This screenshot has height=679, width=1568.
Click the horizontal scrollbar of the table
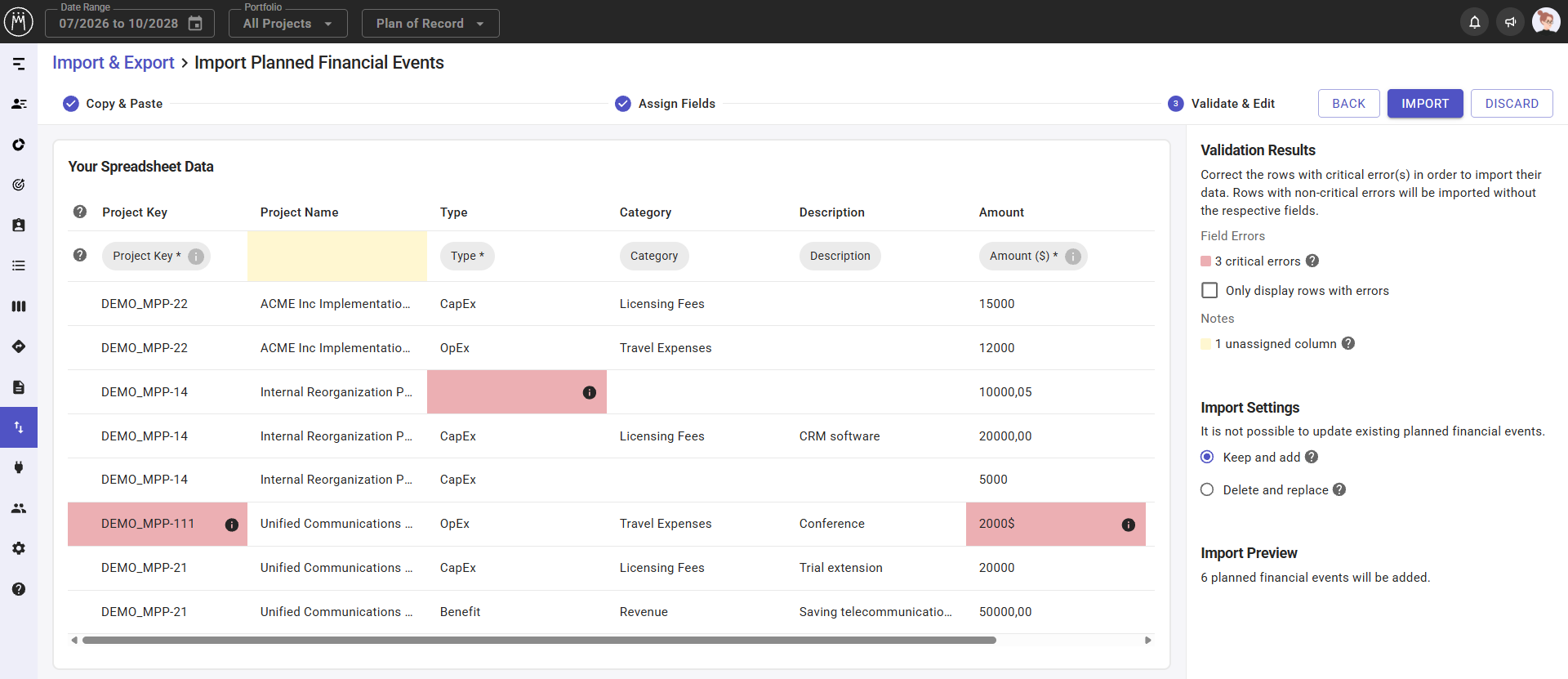click(539, 641)
